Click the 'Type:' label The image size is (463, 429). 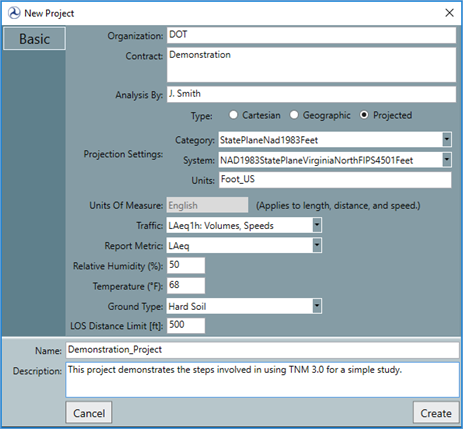tap(202, 116)
